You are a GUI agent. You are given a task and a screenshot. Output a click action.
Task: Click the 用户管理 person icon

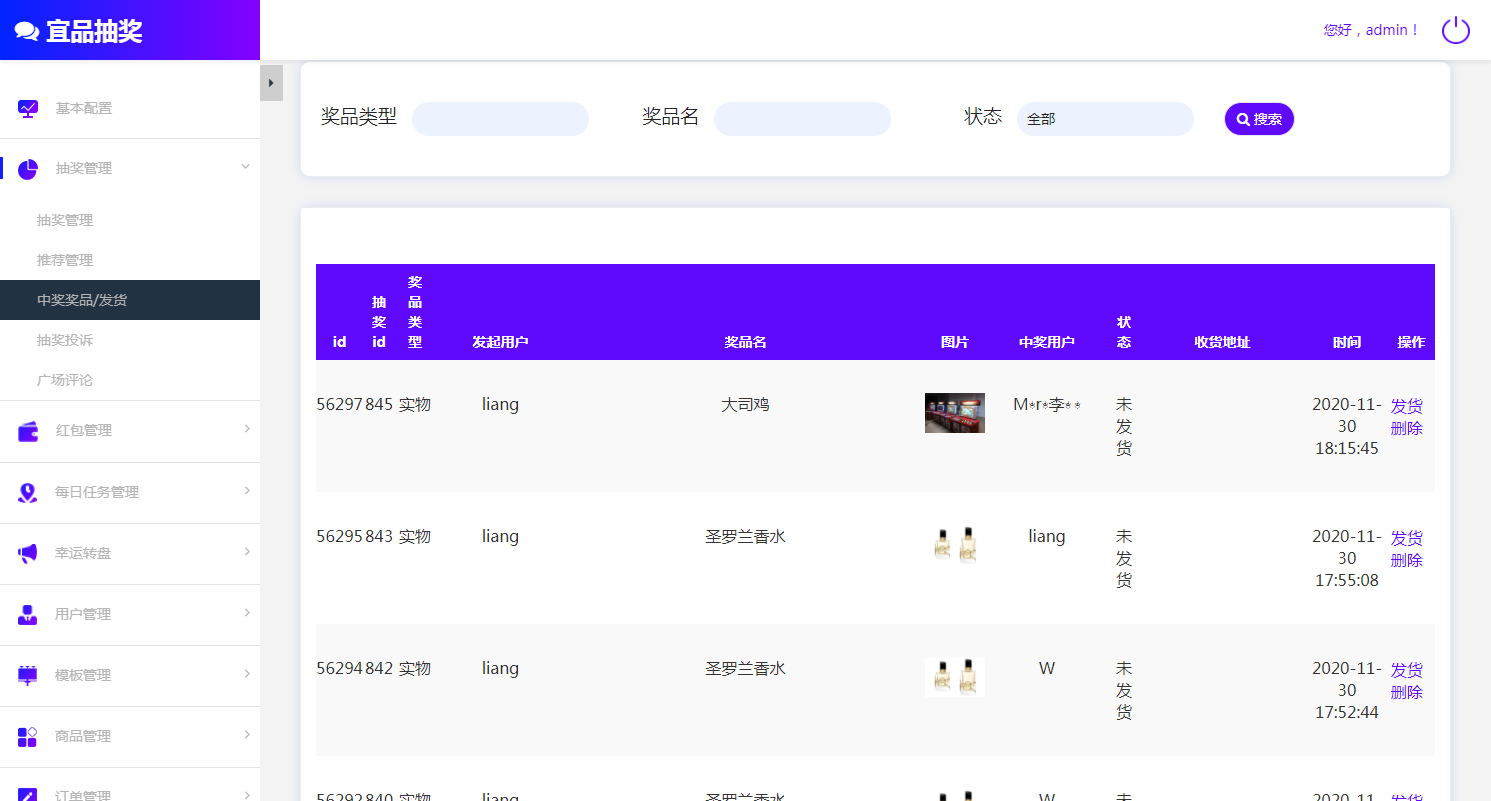[x=28, y=614]
